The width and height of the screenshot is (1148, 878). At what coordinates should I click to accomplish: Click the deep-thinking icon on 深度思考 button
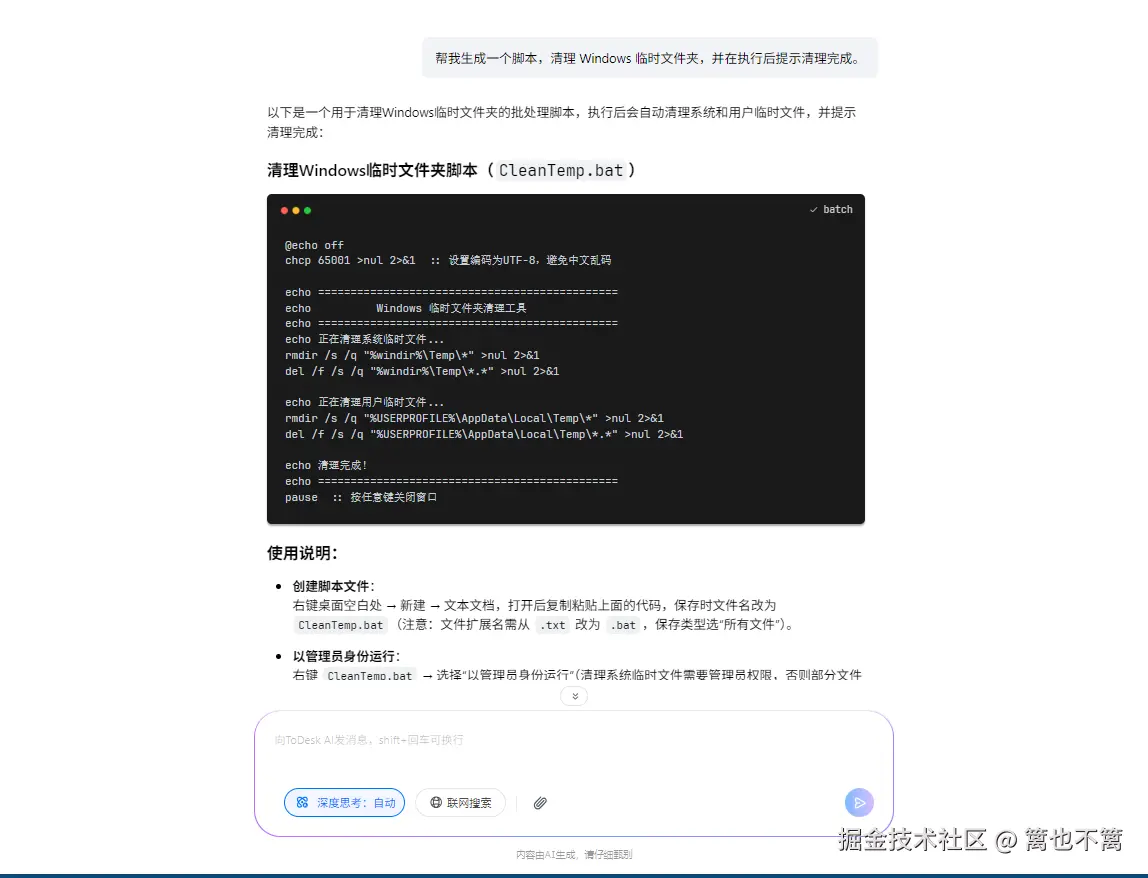click(301, 803)
